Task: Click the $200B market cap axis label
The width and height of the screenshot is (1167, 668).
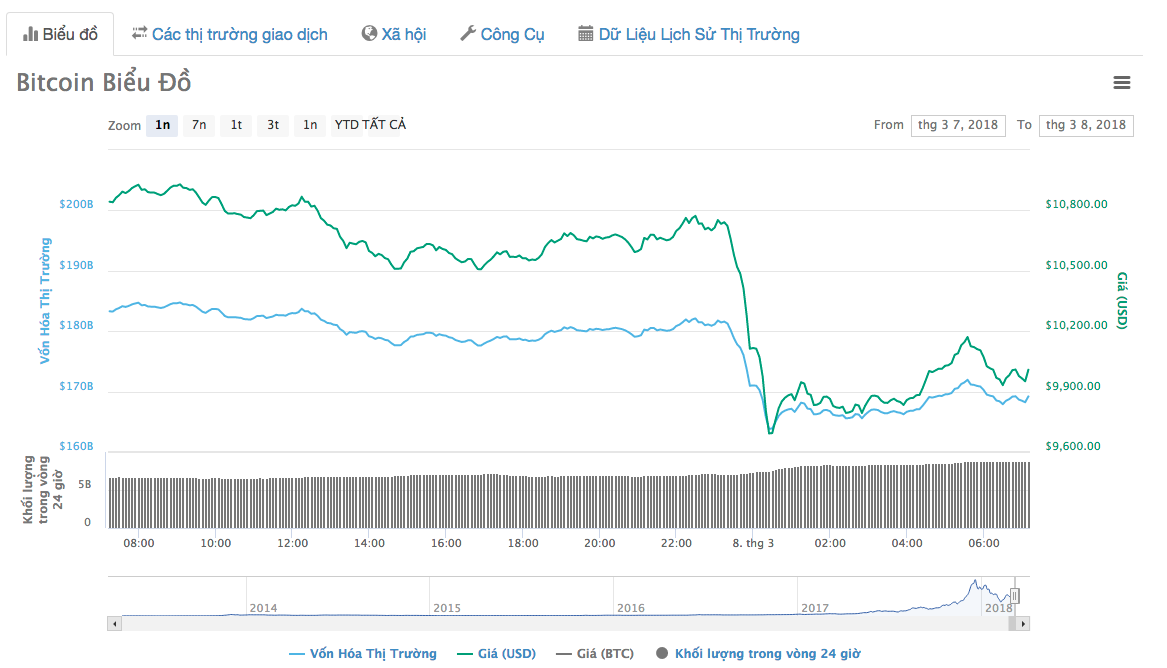Action: [77, 204]
